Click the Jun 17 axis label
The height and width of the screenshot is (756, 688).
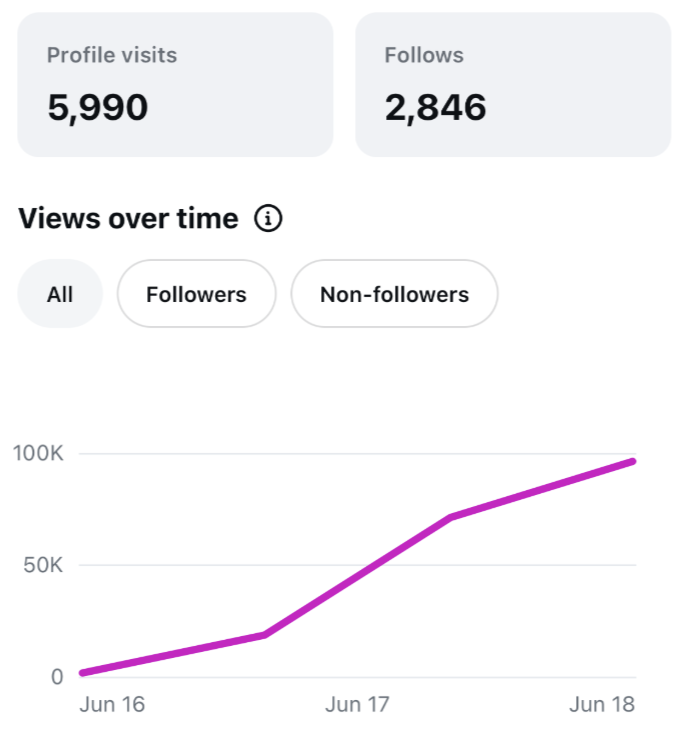(x=357, y=704)
